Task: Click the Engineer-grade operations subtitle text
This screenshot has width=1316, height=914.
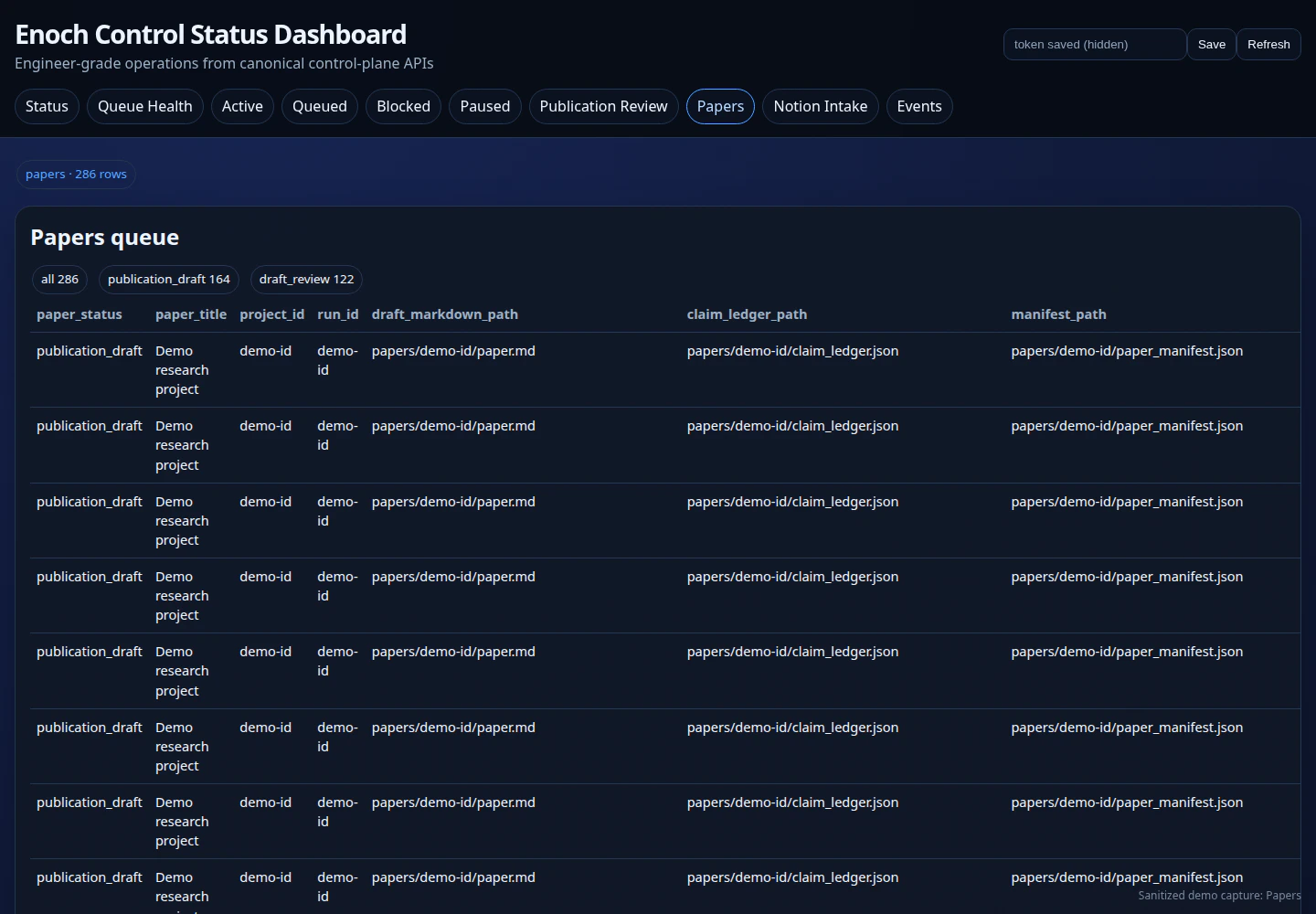Action: (x=224, y=63)
